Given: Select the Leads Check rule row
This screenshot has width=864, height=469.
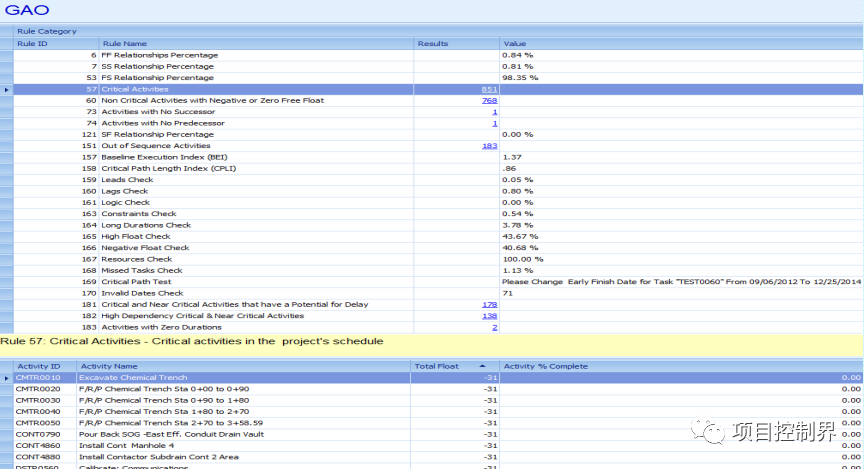Looking at the screenshot, I should point(439,180).
